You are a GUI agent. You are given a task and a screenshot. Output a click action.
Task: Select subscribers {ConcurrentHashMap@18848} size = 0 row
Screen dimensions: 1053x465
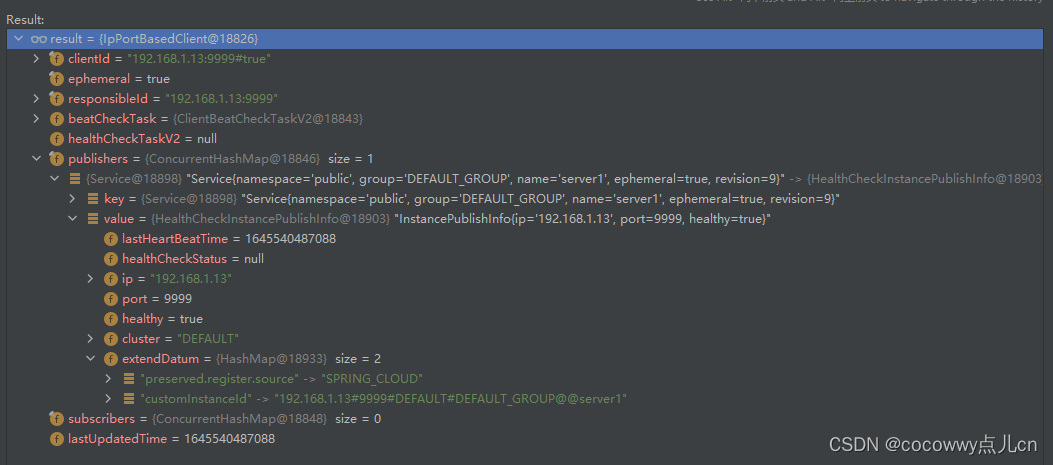click(526, 419)
